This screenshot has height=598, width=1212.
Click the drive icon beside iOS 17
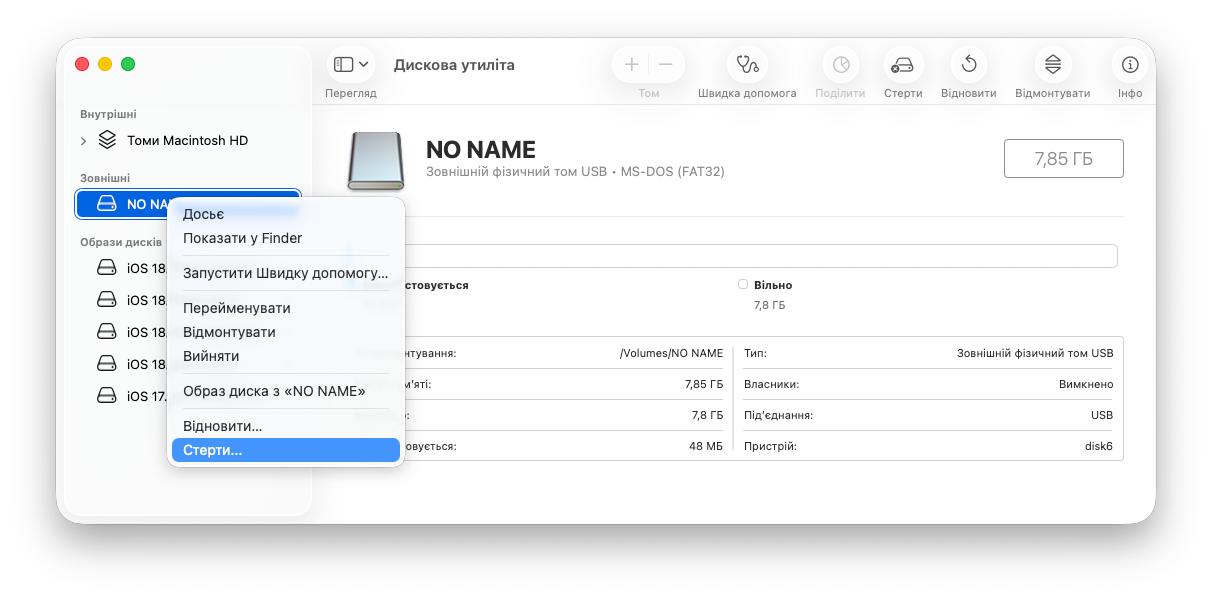107,395
